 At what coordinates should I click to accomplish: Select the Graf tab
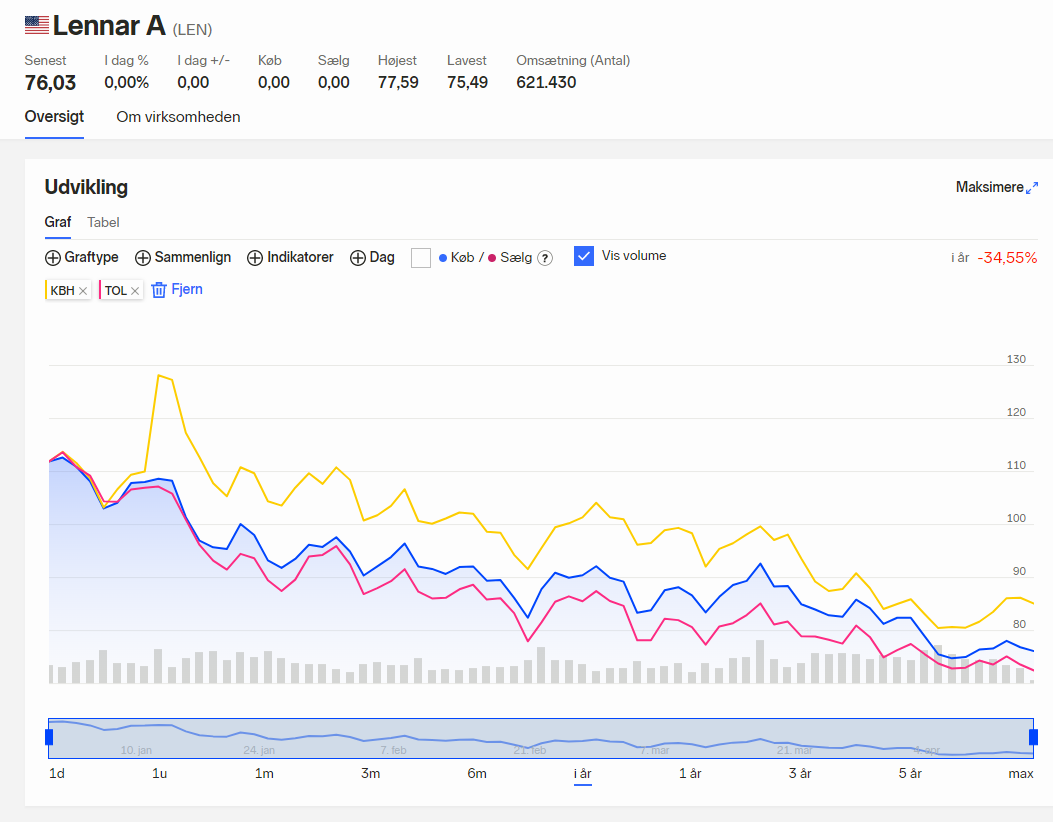58,222
